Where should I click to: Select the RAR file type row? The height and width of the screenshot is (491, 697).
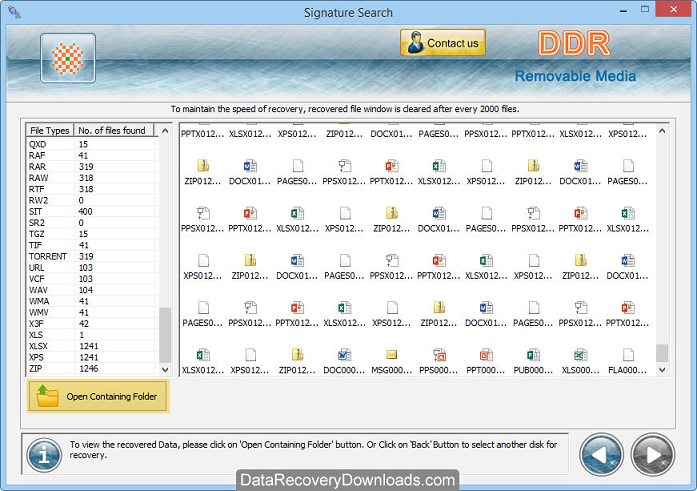[91, 167]
